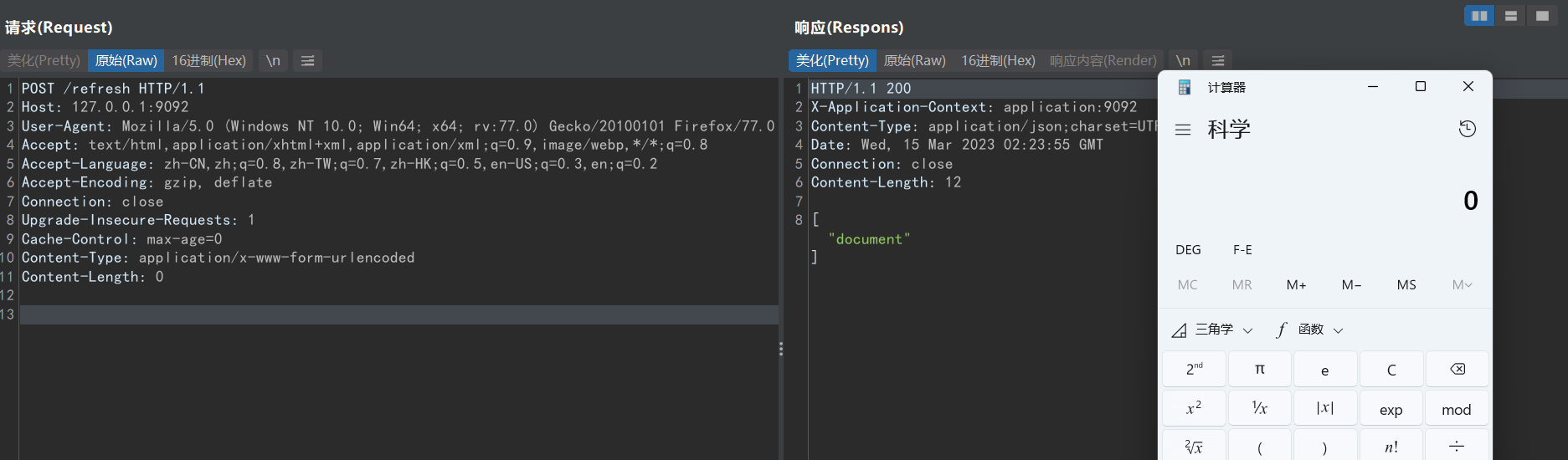Click "HTTP/1.1 200" response status line

click(861, 88)
